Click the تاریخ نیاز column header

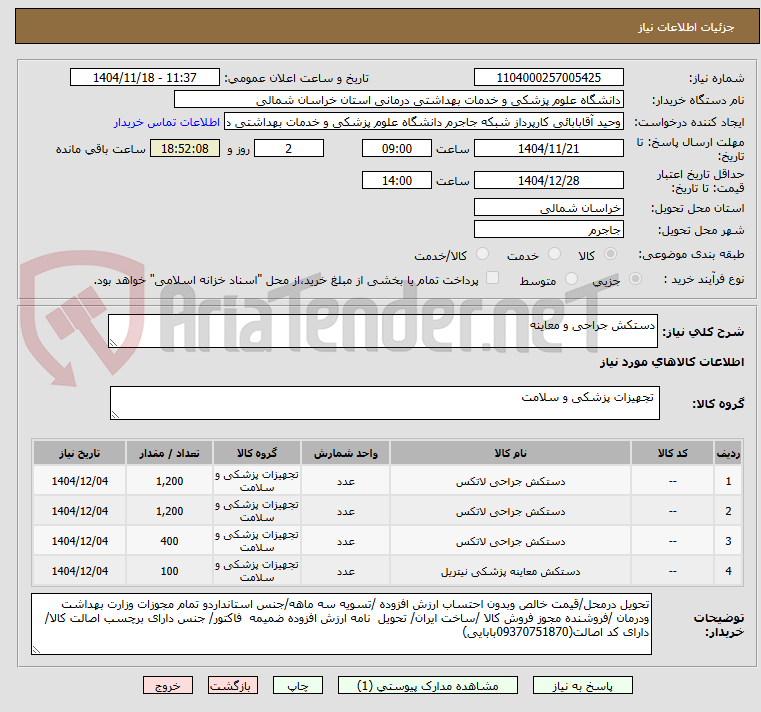tap(80, 453)
